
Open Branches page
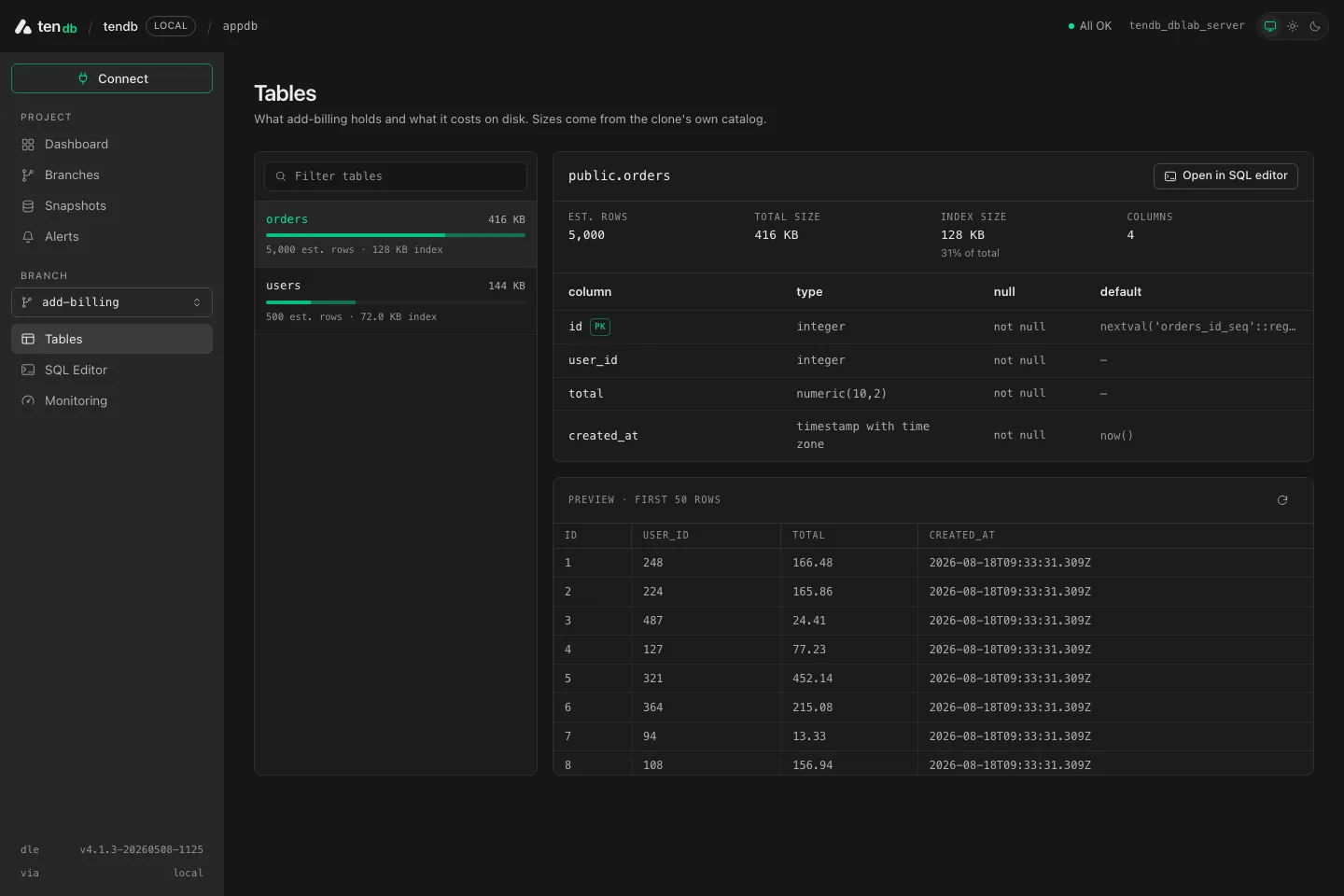pos(112,175)
